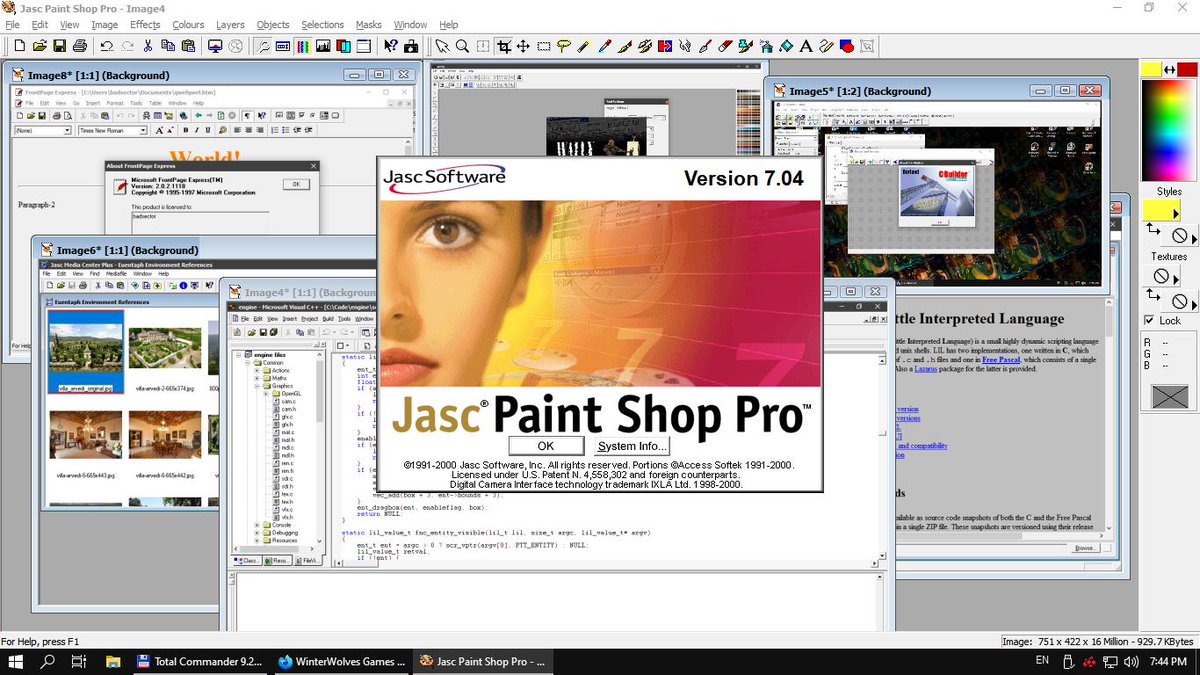Click the System Info... button

pyautogui.click(x=631, y=446)
